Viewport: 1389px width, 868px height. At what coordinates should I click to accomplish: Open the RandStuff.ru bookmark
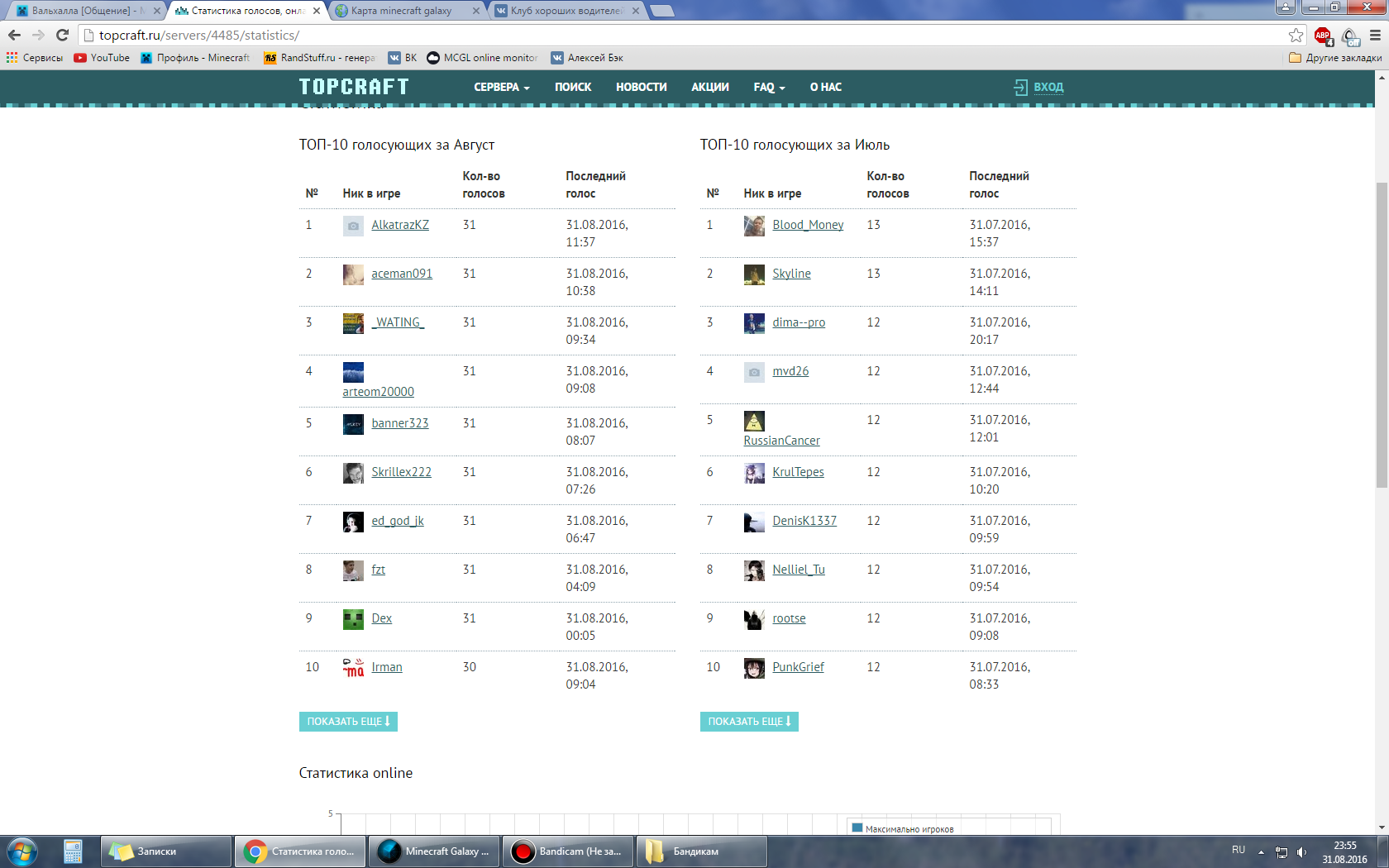pyautogui.click(x=319, y=58)
